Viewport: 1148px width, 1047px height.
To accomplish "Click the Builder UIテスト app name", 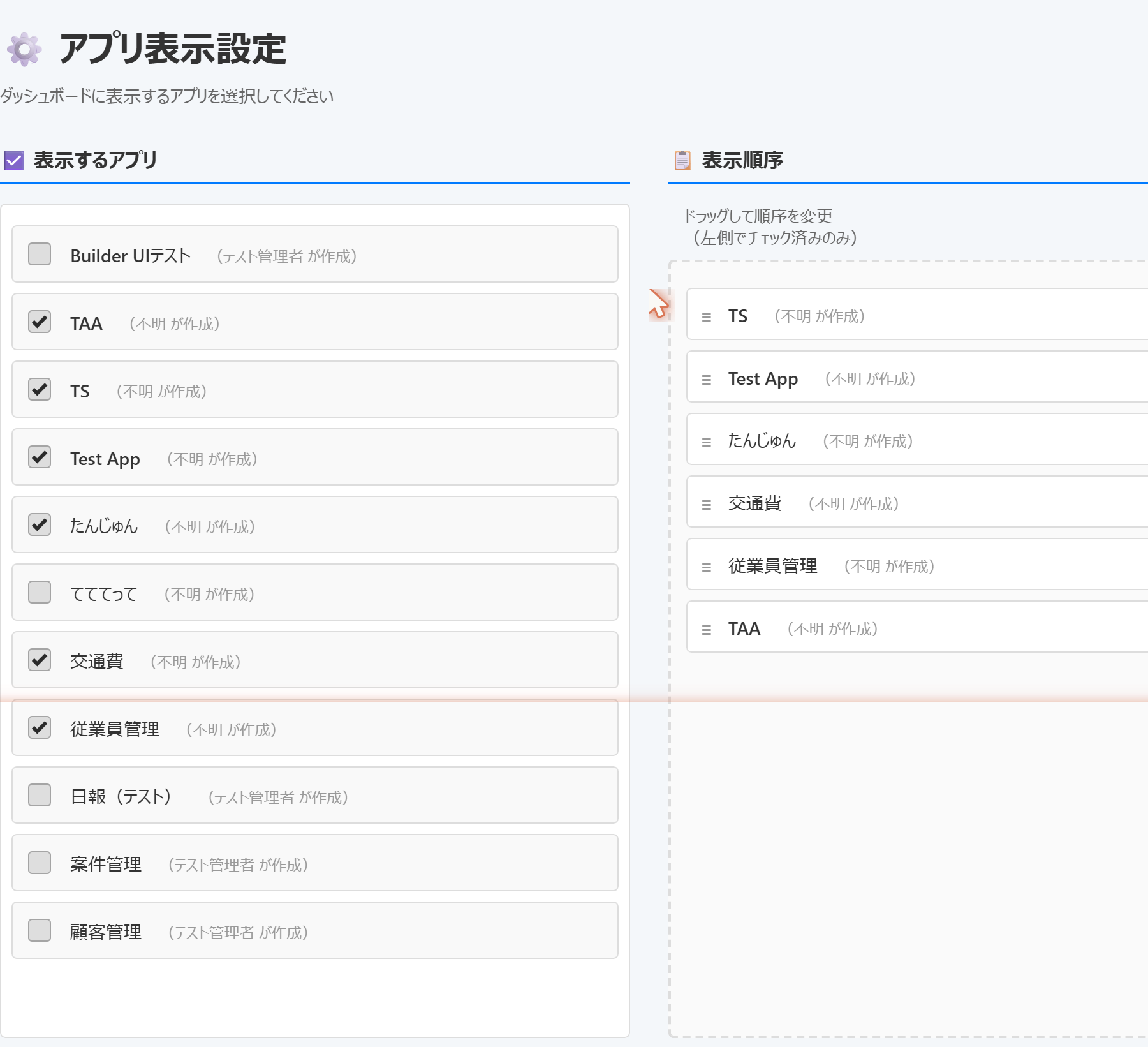I will pyautogui.click(x=131, y=256).
